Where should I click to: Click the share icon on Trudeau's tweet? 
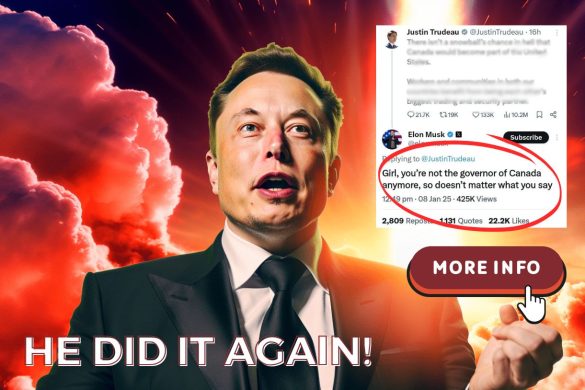point(554,115)
